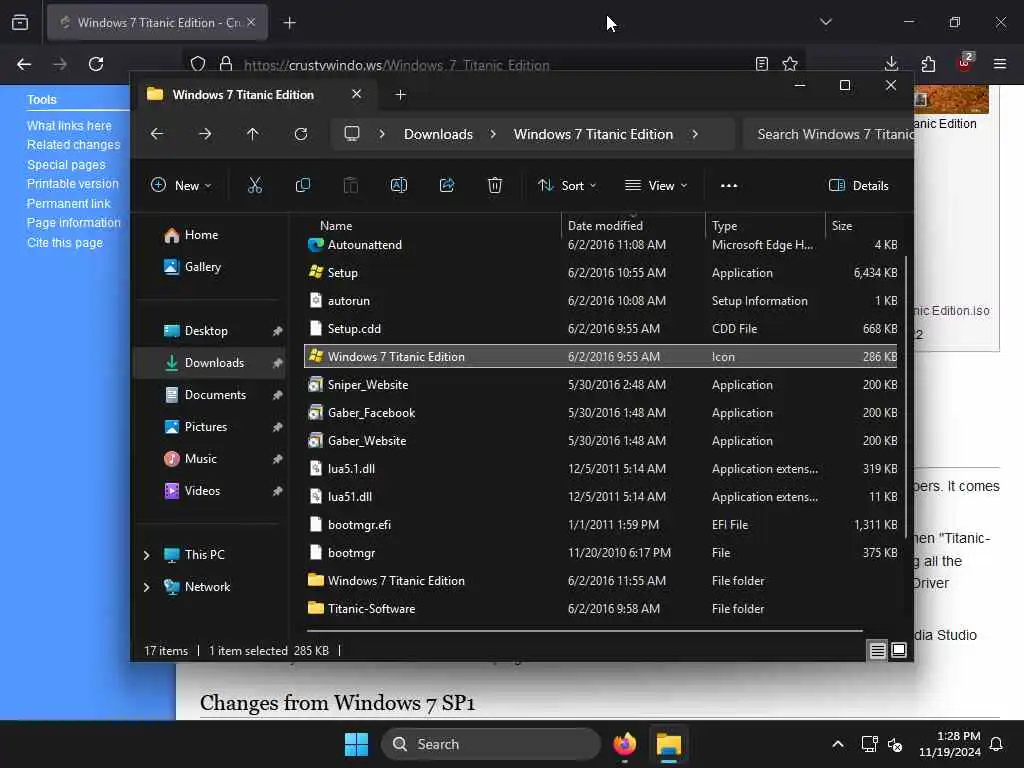Viewport: 1024px width, 768px height.
Task: Click the Windows Start button
Action: coord(357,744)
